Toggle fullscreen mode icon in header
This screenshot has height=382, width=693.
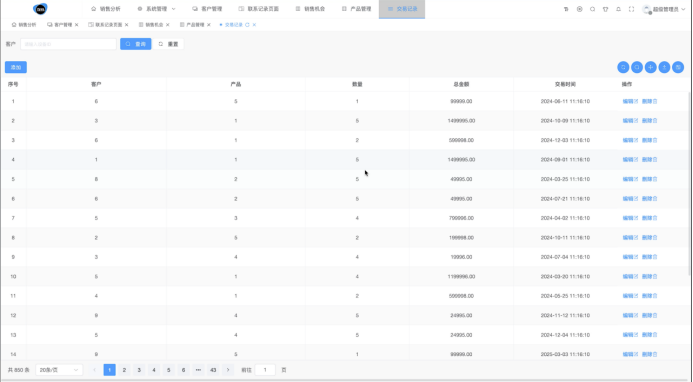(631, 9)
